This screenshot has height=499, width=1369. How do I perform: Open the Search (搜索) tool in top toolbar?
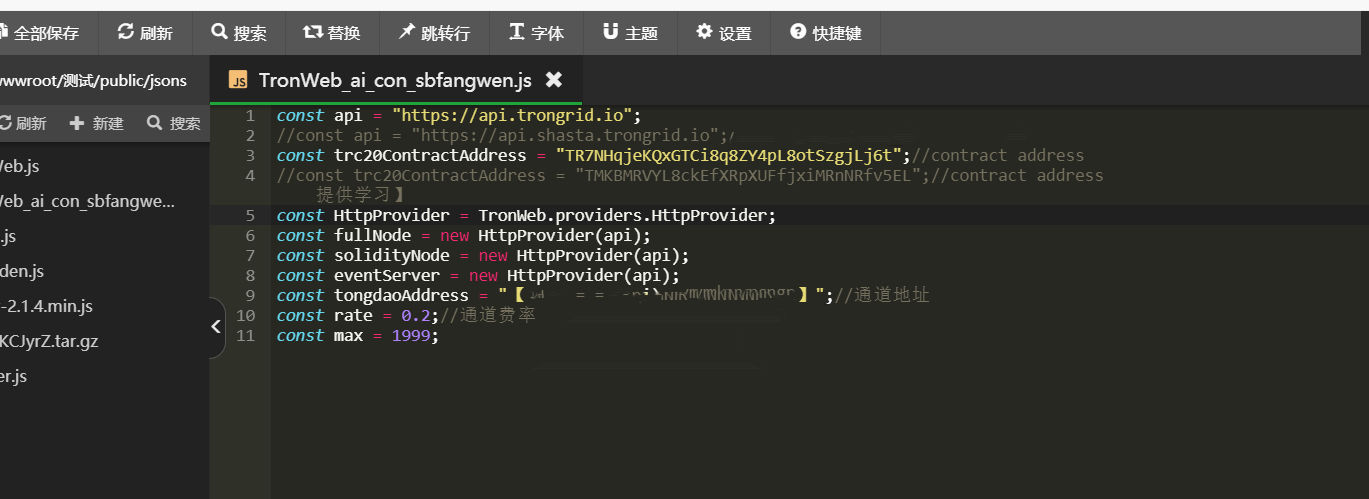coord(239,33)
